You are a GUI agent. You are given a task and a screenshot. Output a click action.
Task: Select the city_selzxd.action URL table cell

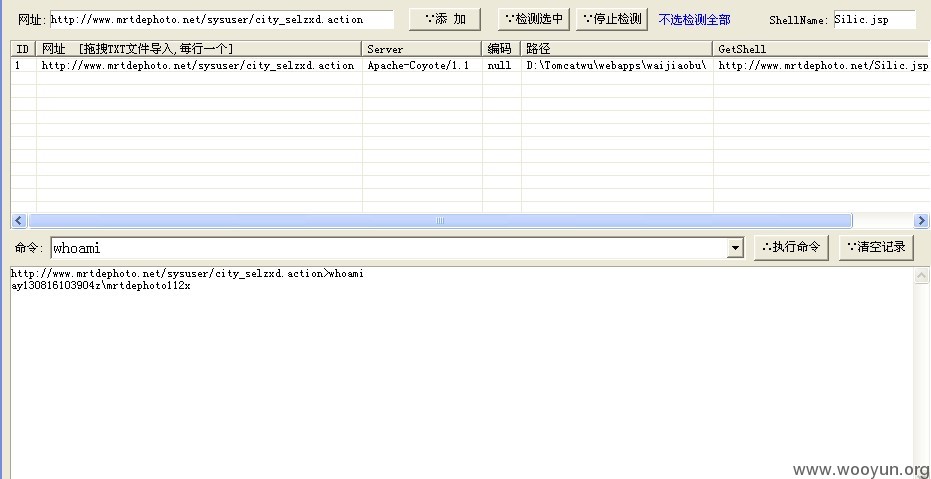tap(199, 65)
